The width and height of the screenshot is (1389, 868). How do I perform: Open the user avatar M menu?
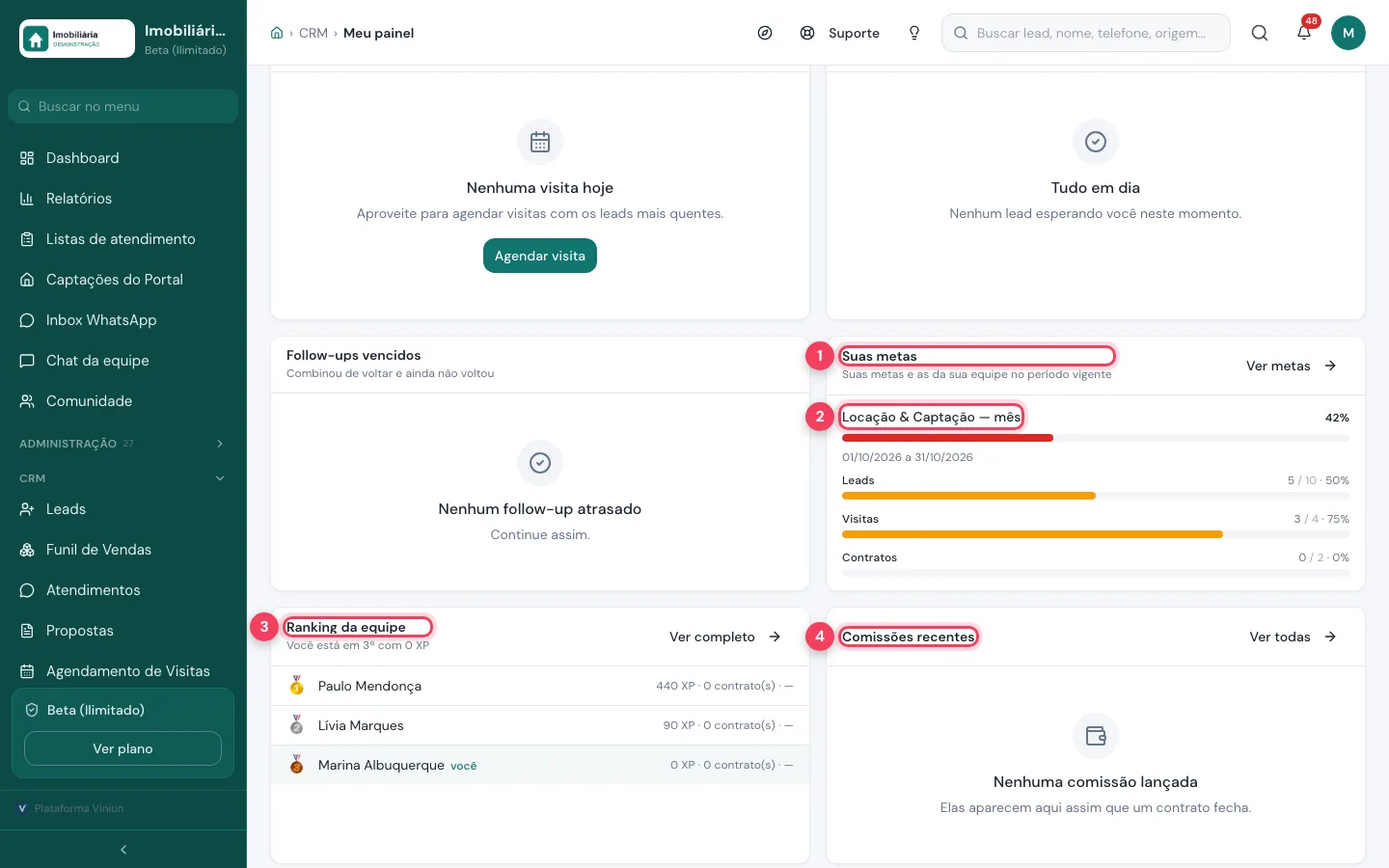pyautogui.click(x=1348, y=33)
